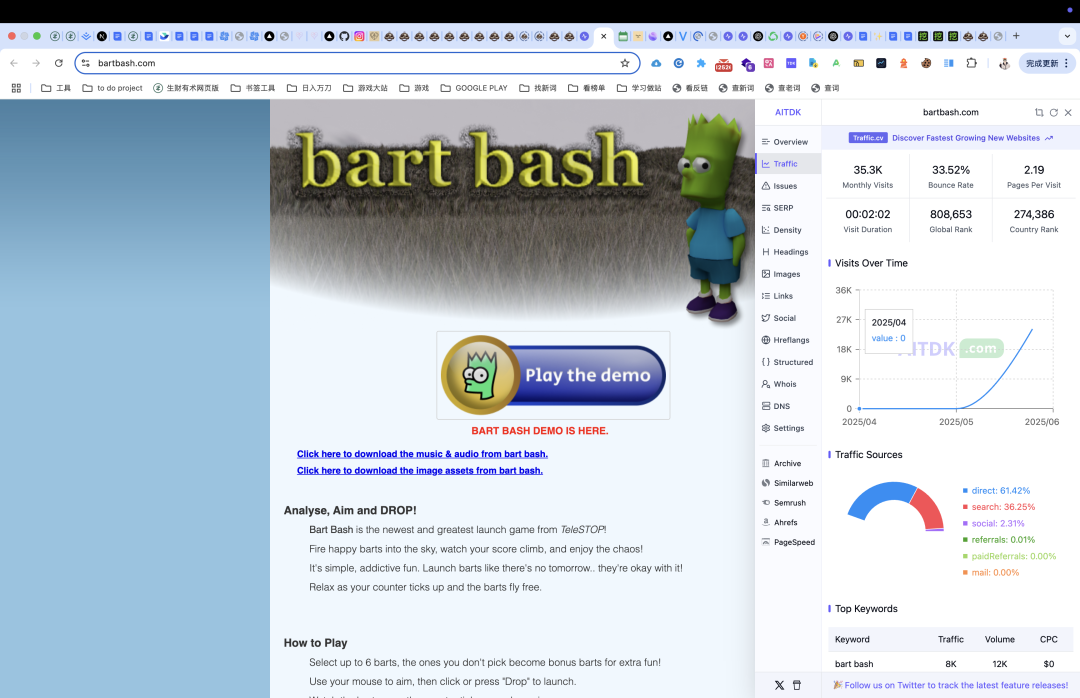The width and height of the screenshot is (1080, 698).
Task: Open Traffic.cv Discover Fastest Growing banner
Action: pos(951,138)
